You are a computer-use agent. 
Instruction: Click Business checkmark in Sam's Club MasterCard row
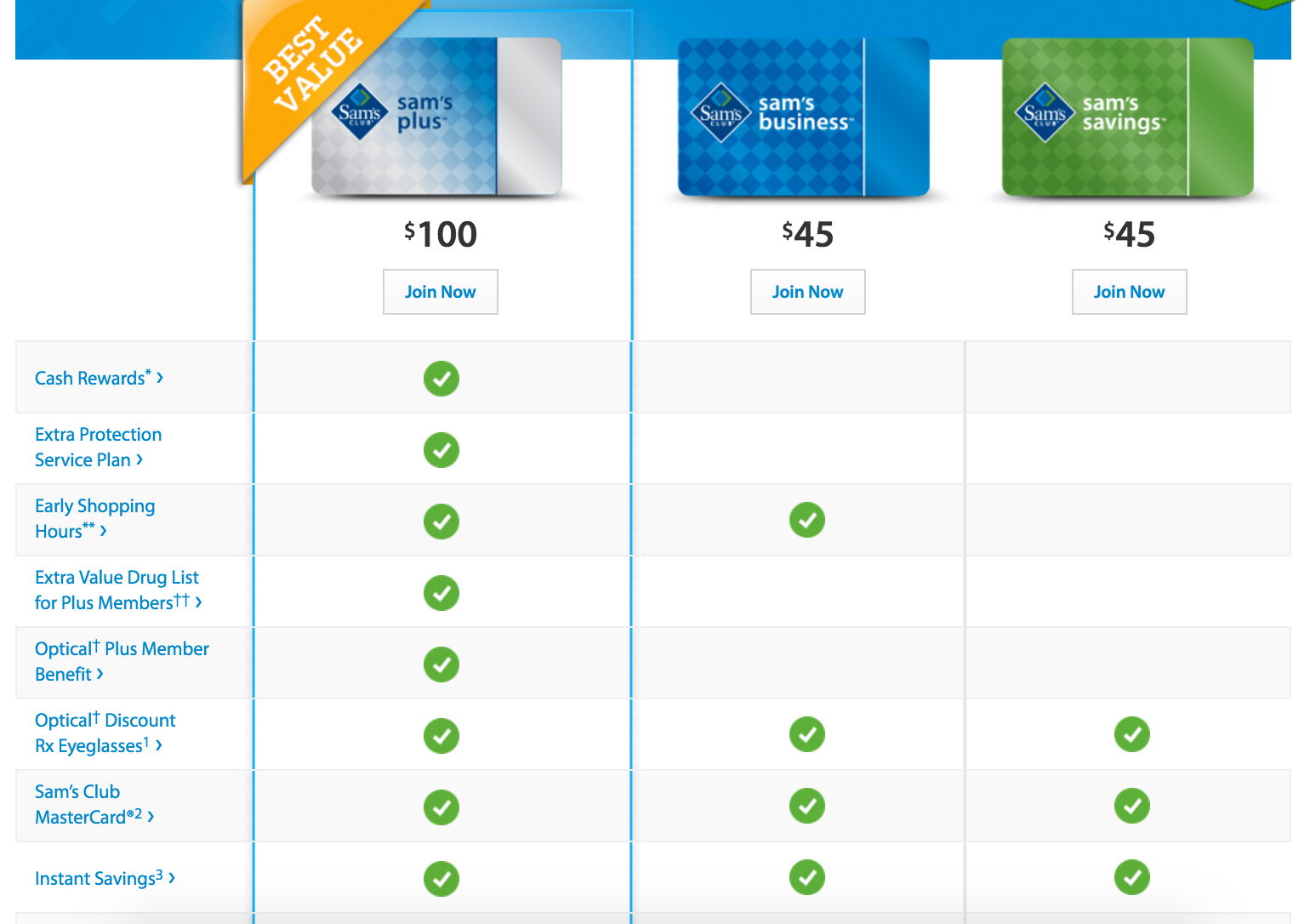pos(807,806)
